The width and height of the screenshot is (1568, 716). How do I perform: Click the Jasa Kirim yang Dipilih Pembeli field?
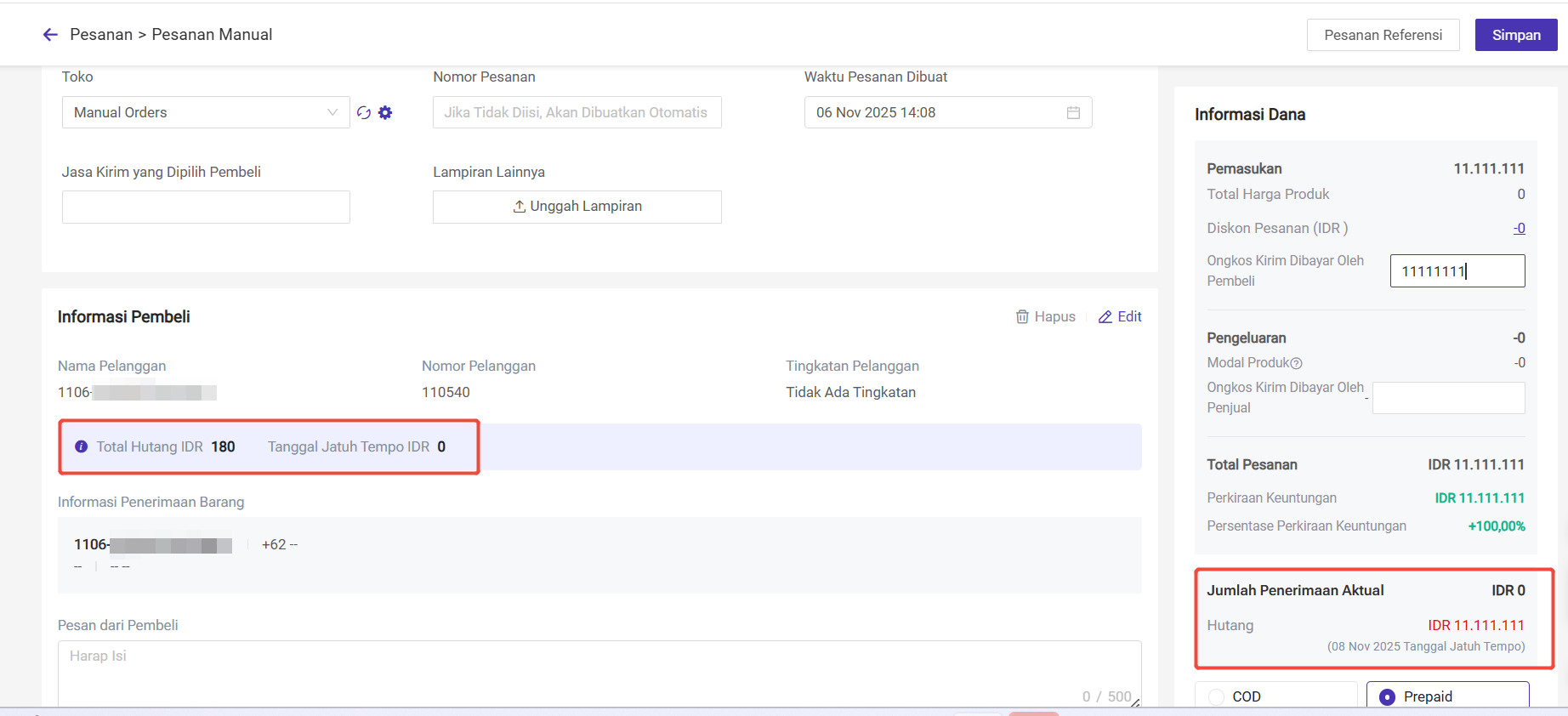pos(206,207)
